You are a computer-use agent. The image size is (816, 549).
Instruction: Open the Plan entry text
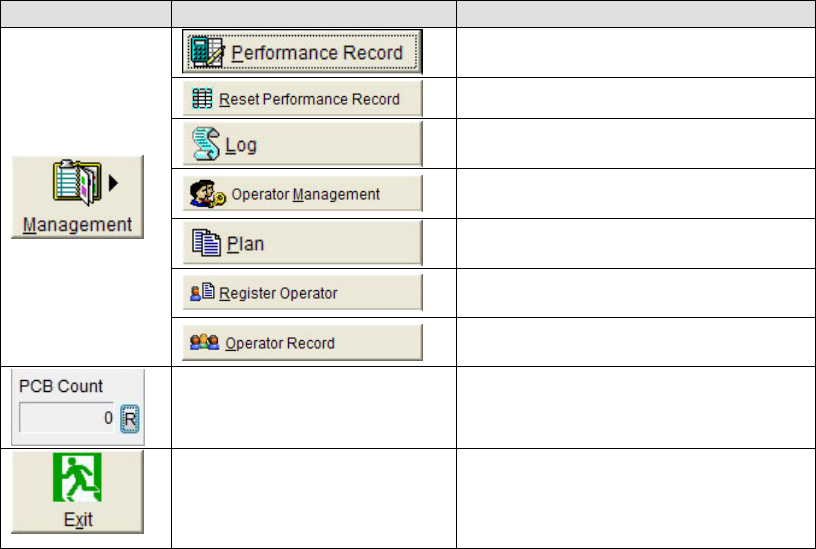(x=245, y=244)
